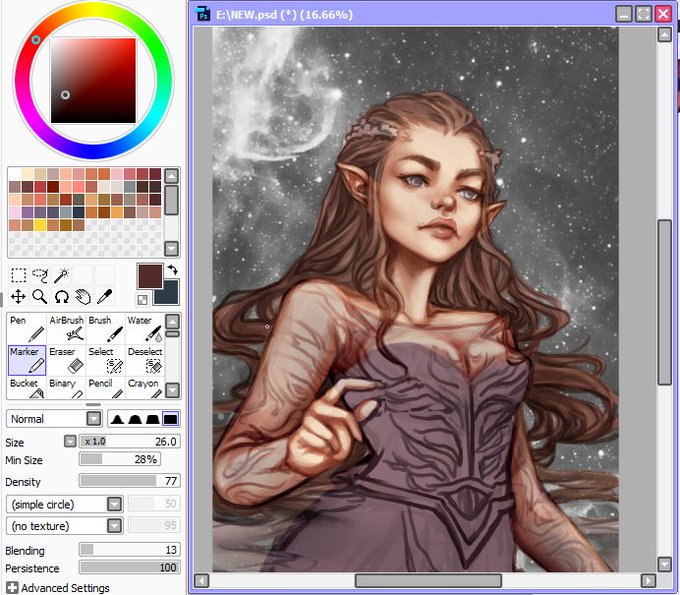Select the second soft brush edge shape
Image resolution: width=680 pixels, height=595 pixels.
135,419
